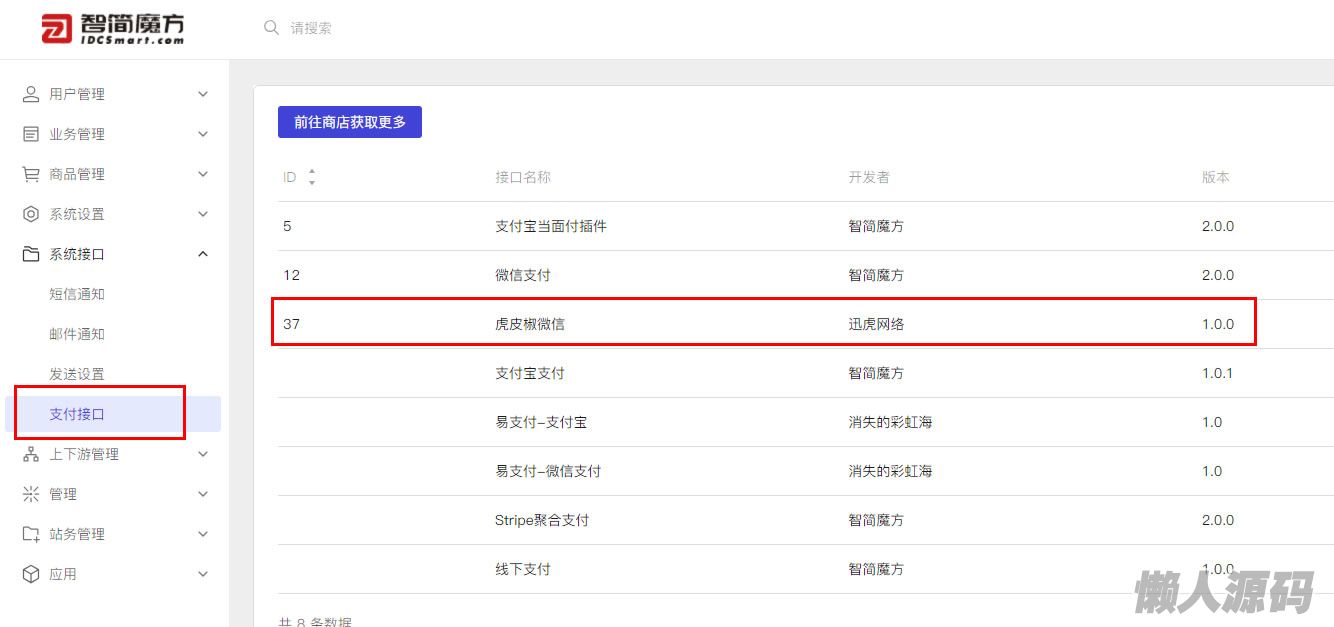1334x627 pixels.
Task: Click the 应用 cube icon
Action: 31,574
